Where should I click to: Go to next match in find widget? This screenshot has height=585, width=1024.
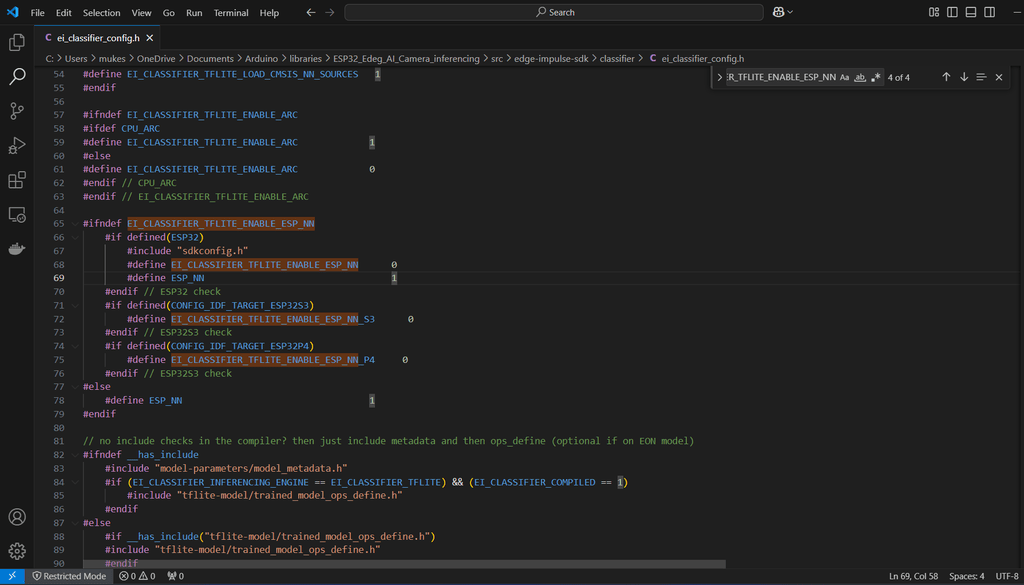(963, 77)
